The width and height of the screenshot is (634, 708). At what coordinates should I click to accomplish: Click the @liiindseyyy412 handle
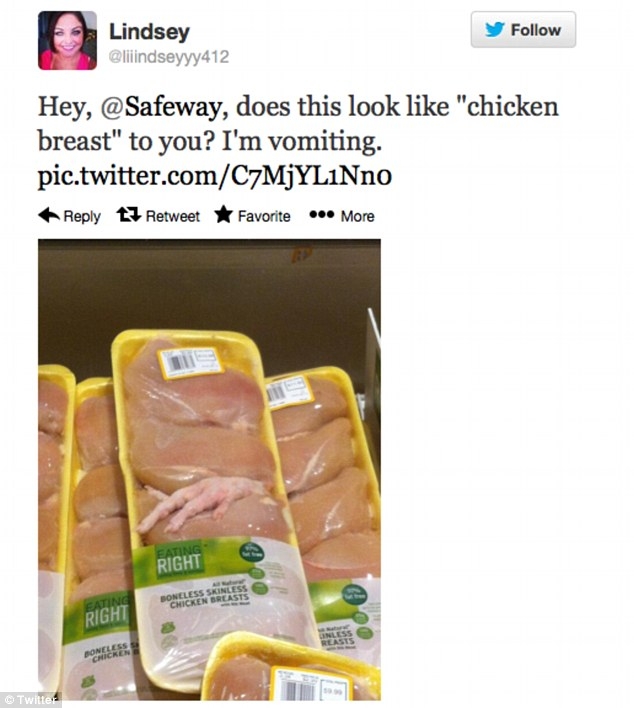(169, 57)
